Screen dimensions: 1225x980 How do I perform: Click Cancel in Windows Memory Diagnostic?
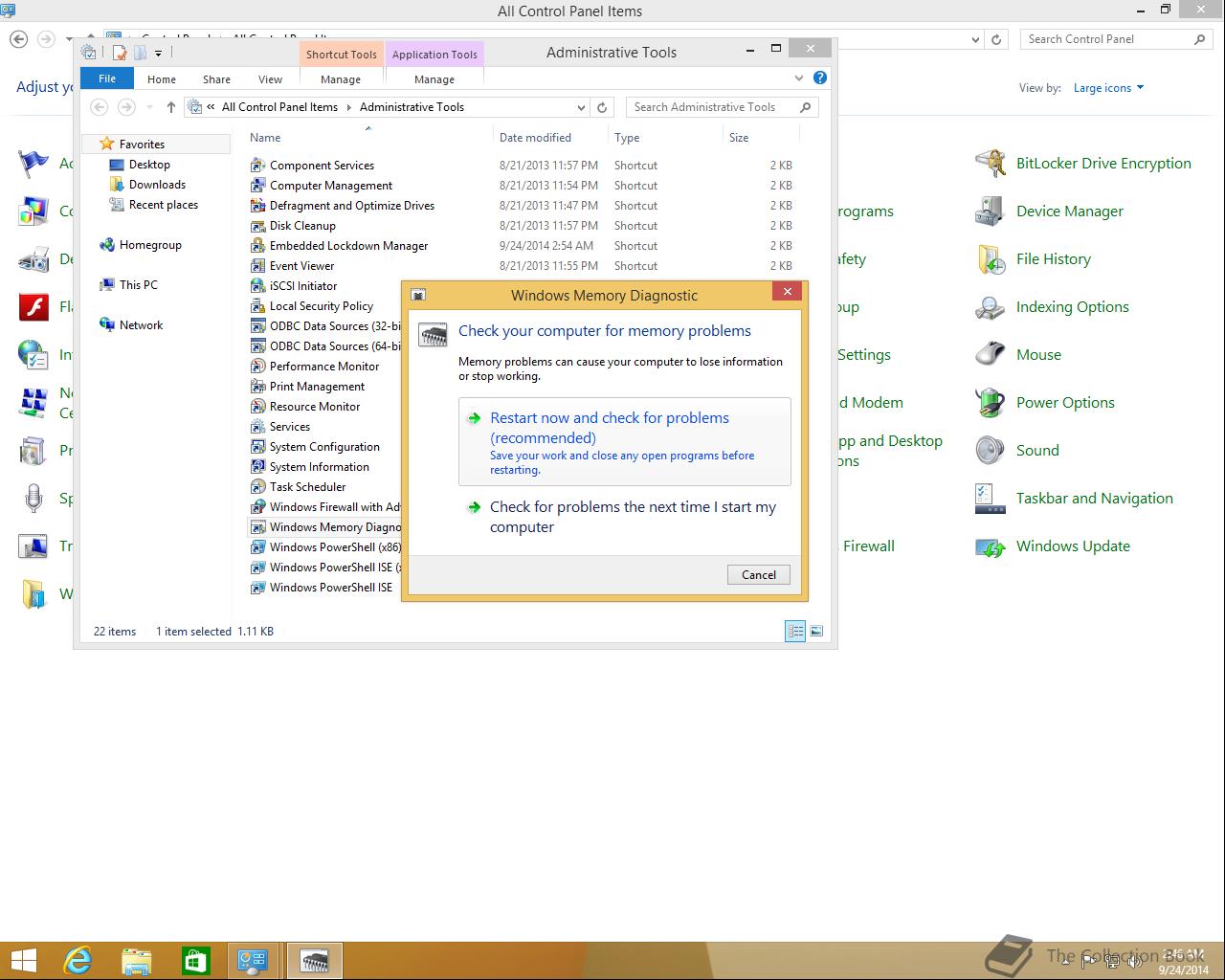(759, 574)
